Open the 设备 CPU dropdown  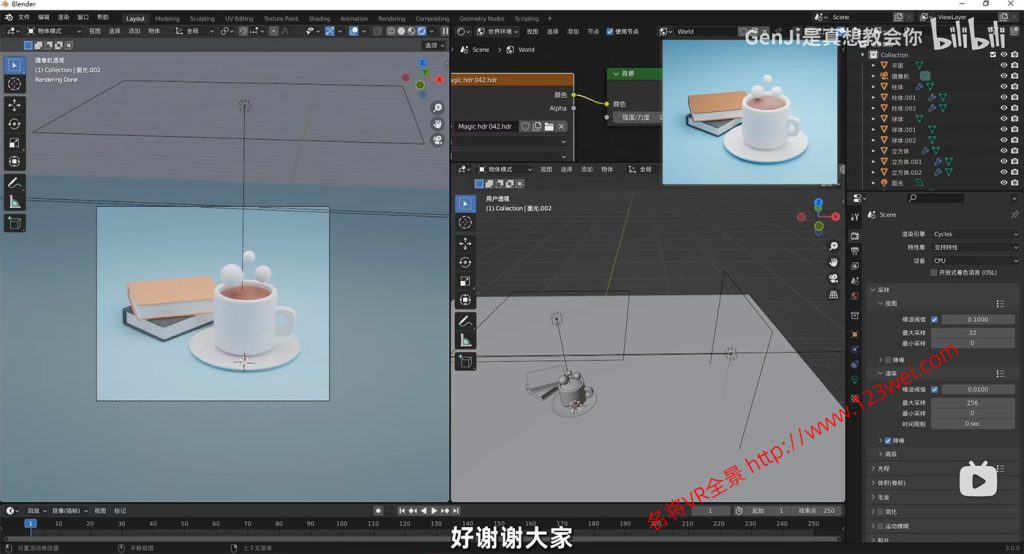click(974, 260)
